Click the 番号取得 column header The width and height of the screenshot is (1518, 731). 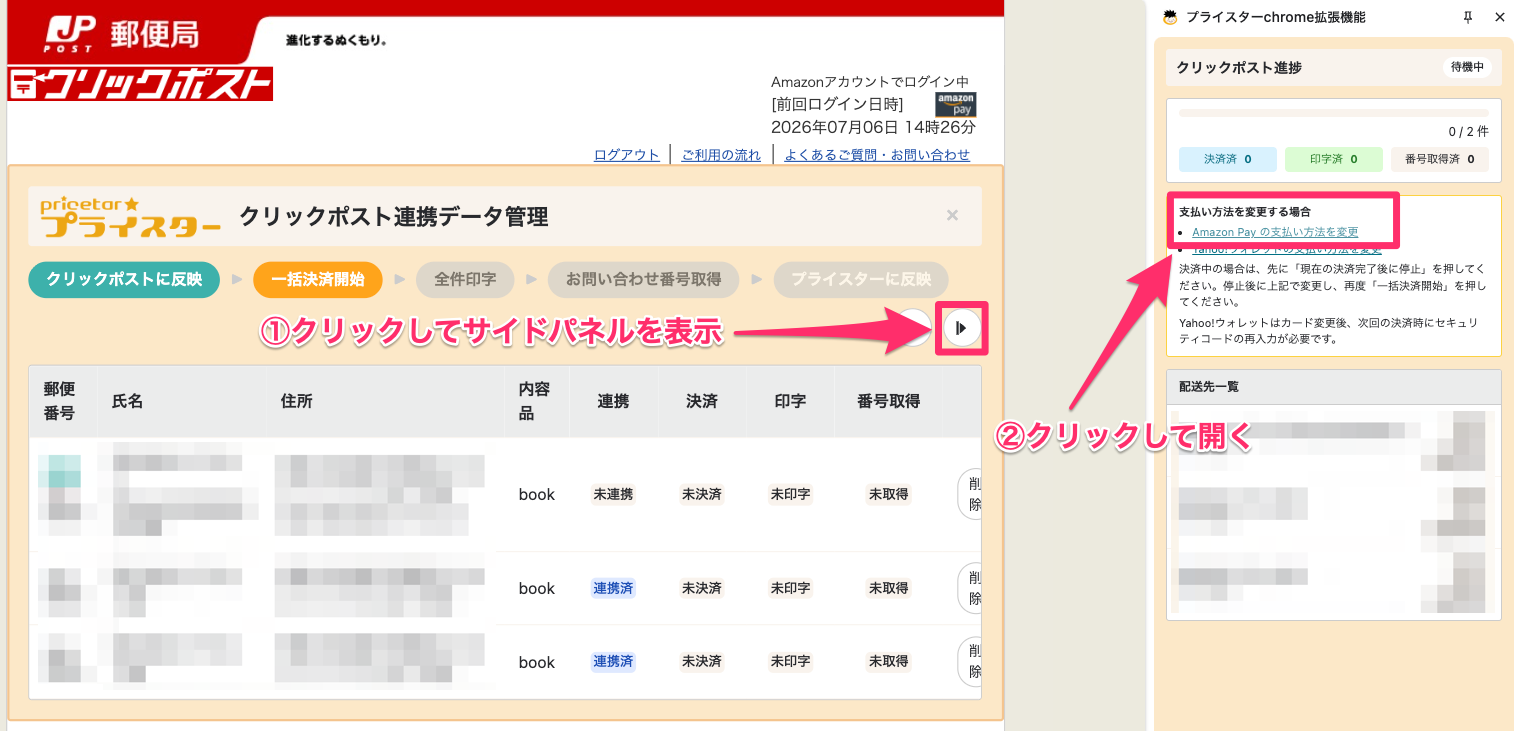coord(888,401)
